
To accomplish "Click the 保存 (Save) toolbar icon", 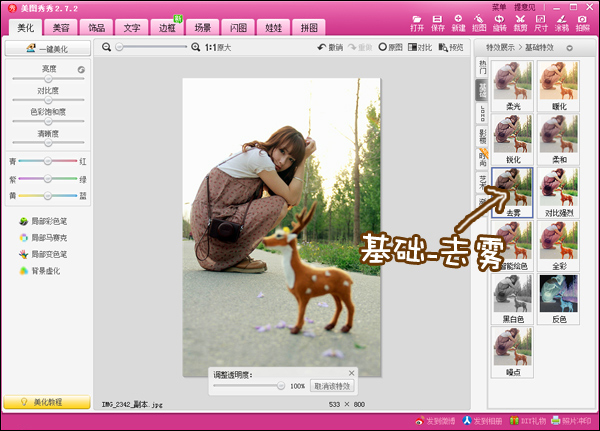I will pos(437,23).
